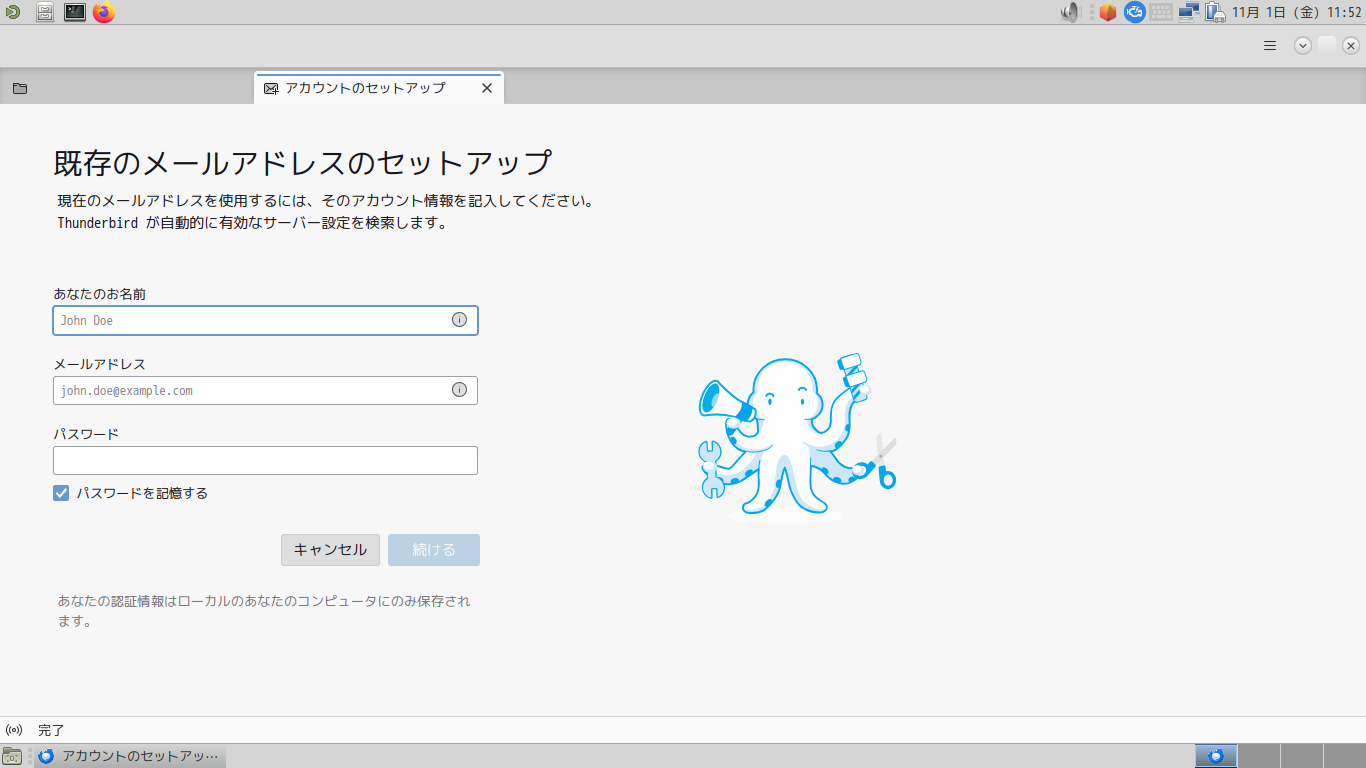Click the 完了 status bar text
1366x768 pixels.
(x=51, y=731)
